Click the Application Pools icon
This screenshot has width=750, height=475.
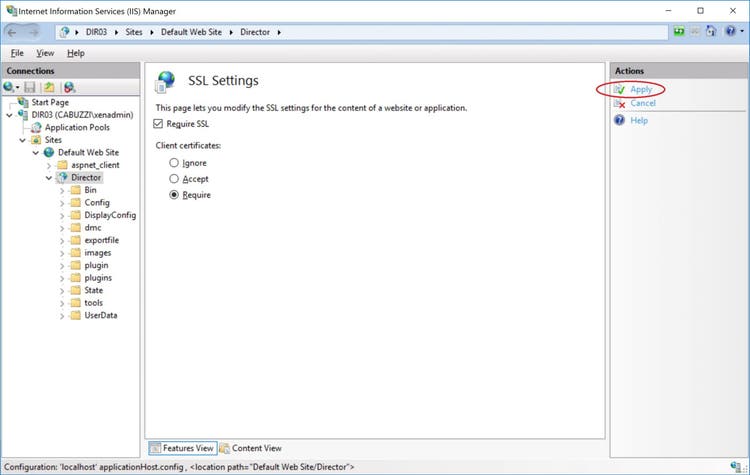click(x=36, y=127)
